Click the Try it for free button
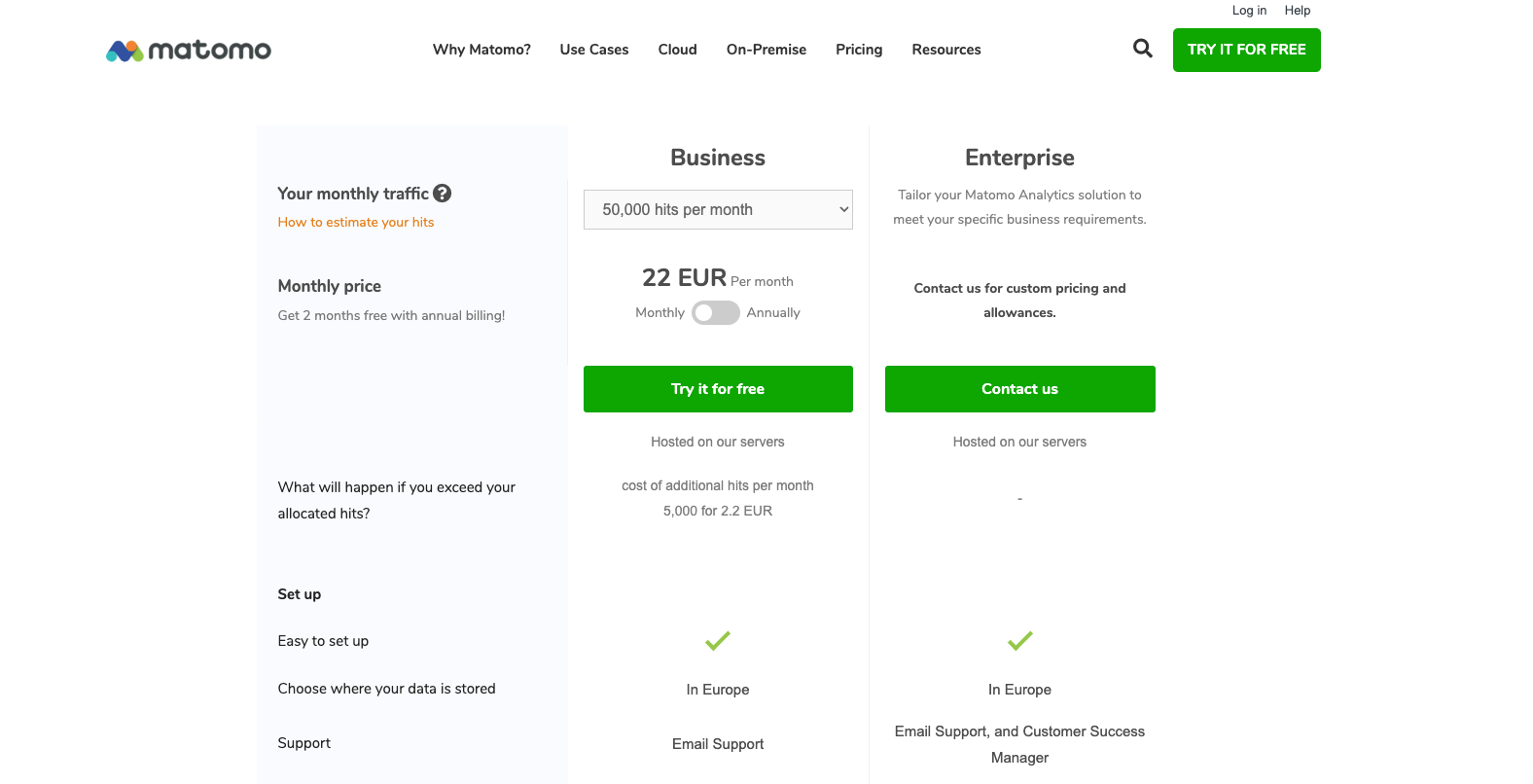Viewport: 1533px width, 784px height. click(718, 389)
